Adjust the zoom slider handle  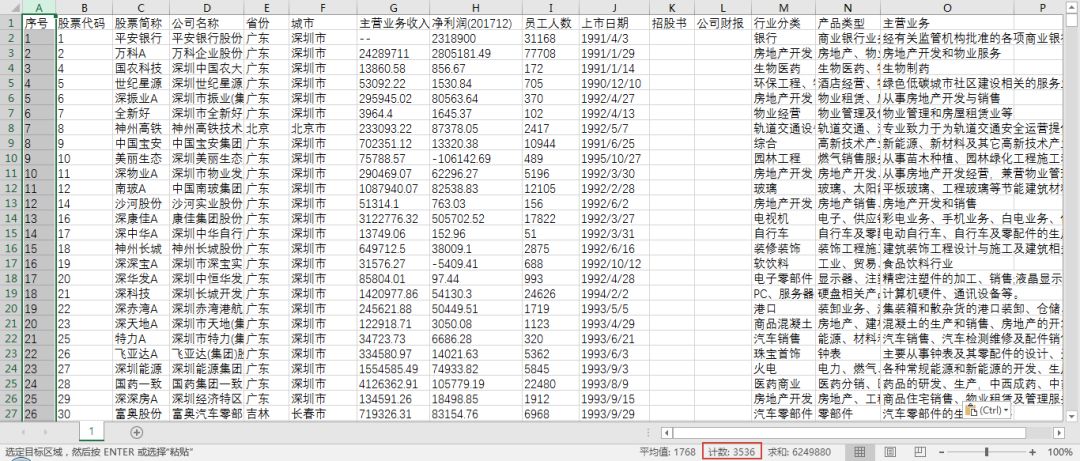pos(988,453)
